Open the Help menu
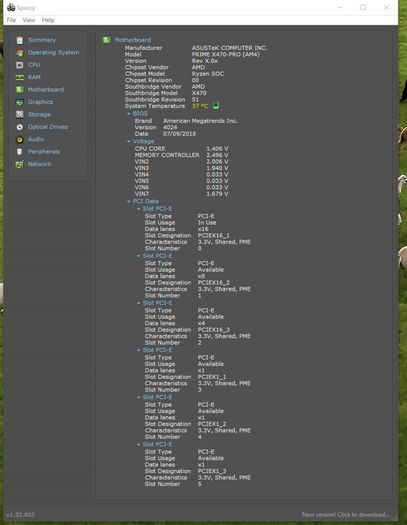 pyautogui.click(x=48, y=20)
